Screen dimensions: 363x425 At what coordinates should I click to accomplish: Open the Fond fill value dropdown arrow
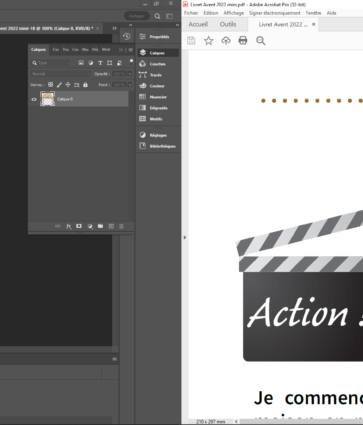point(130,85)
